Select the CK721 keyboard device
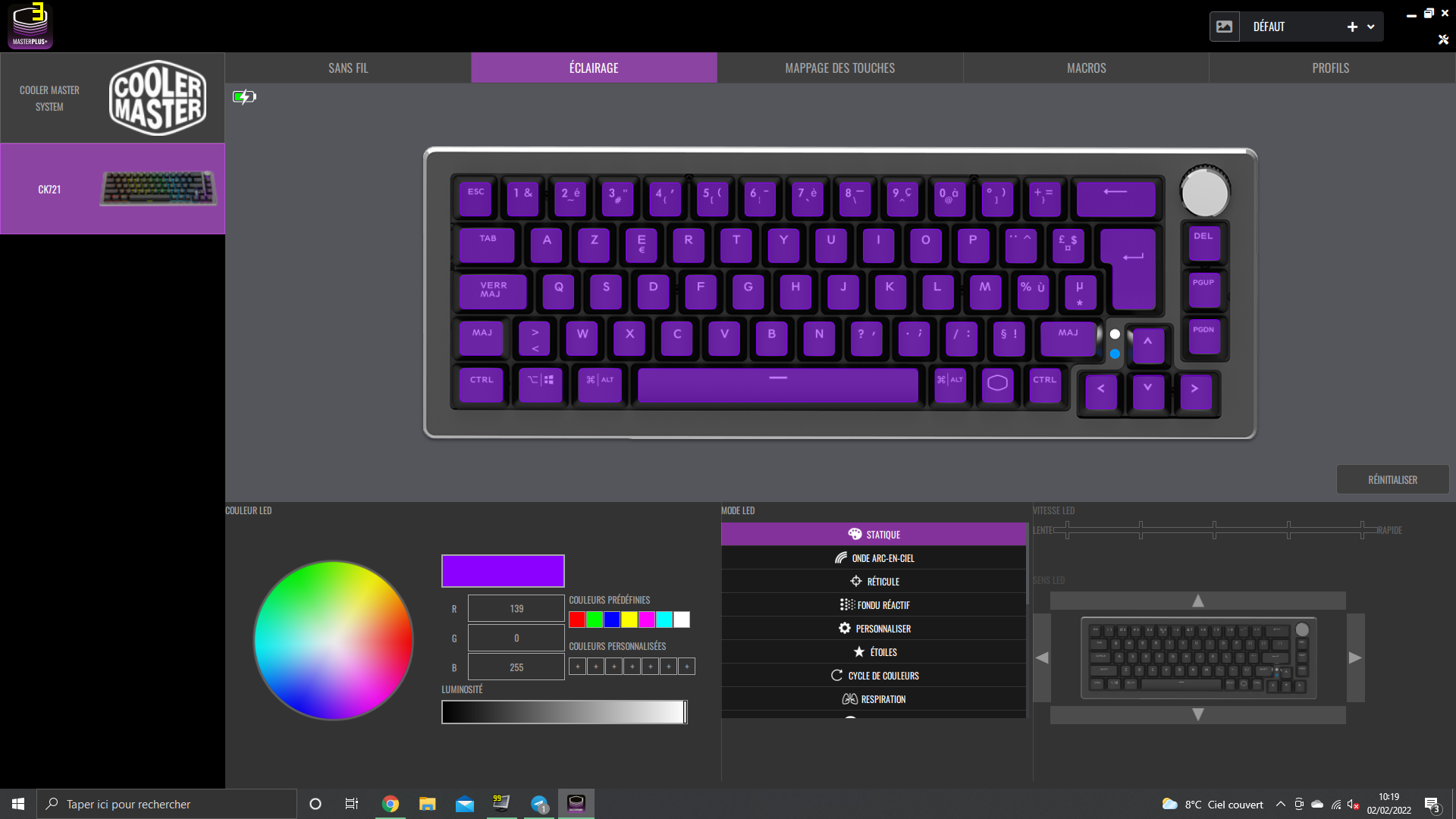The width and height of the screenshot is (1456, 819). [112, 189]
